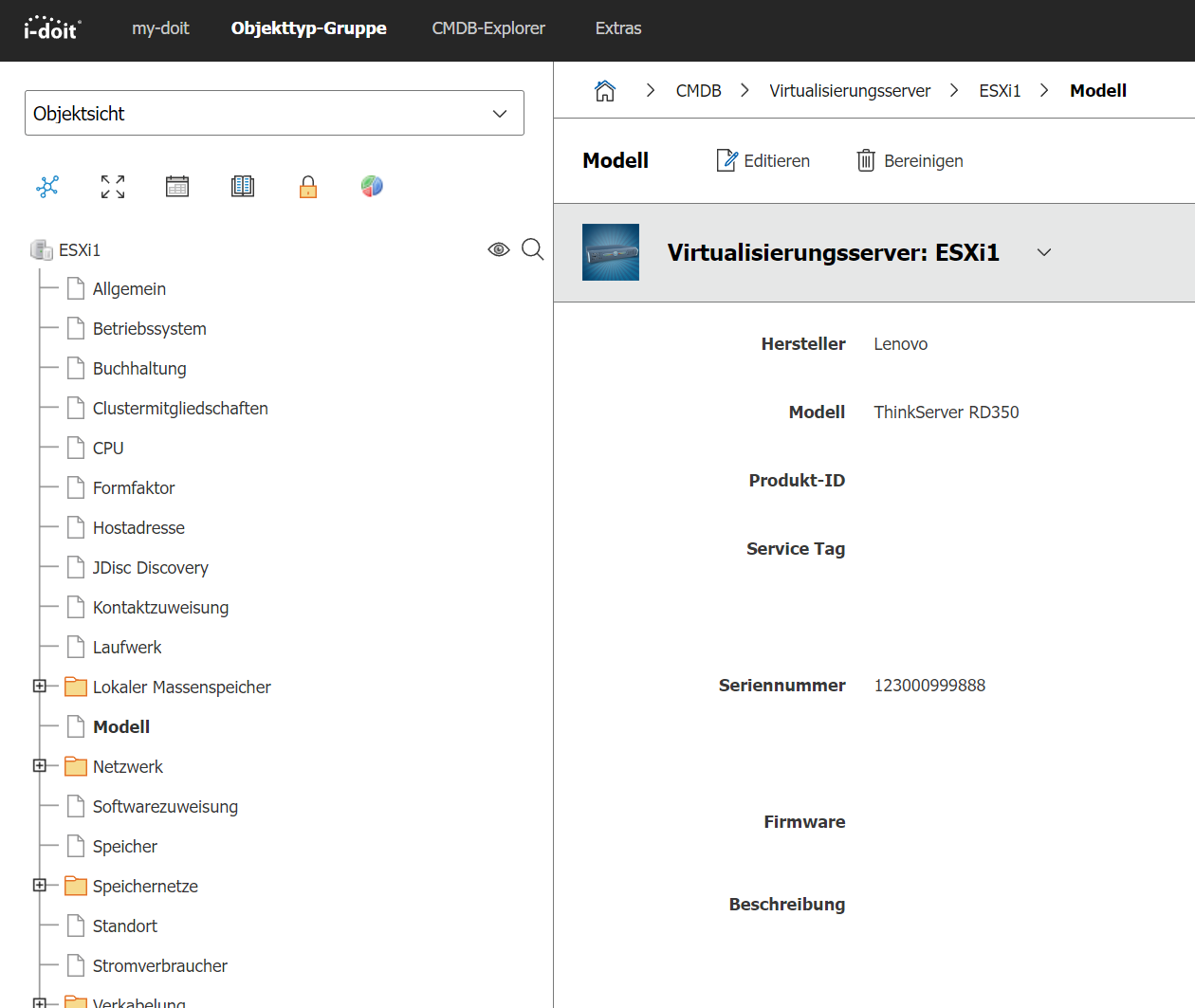Go to home via breadcrumb house icon
Screen dimensions: 1195x1008
[605, 91]
